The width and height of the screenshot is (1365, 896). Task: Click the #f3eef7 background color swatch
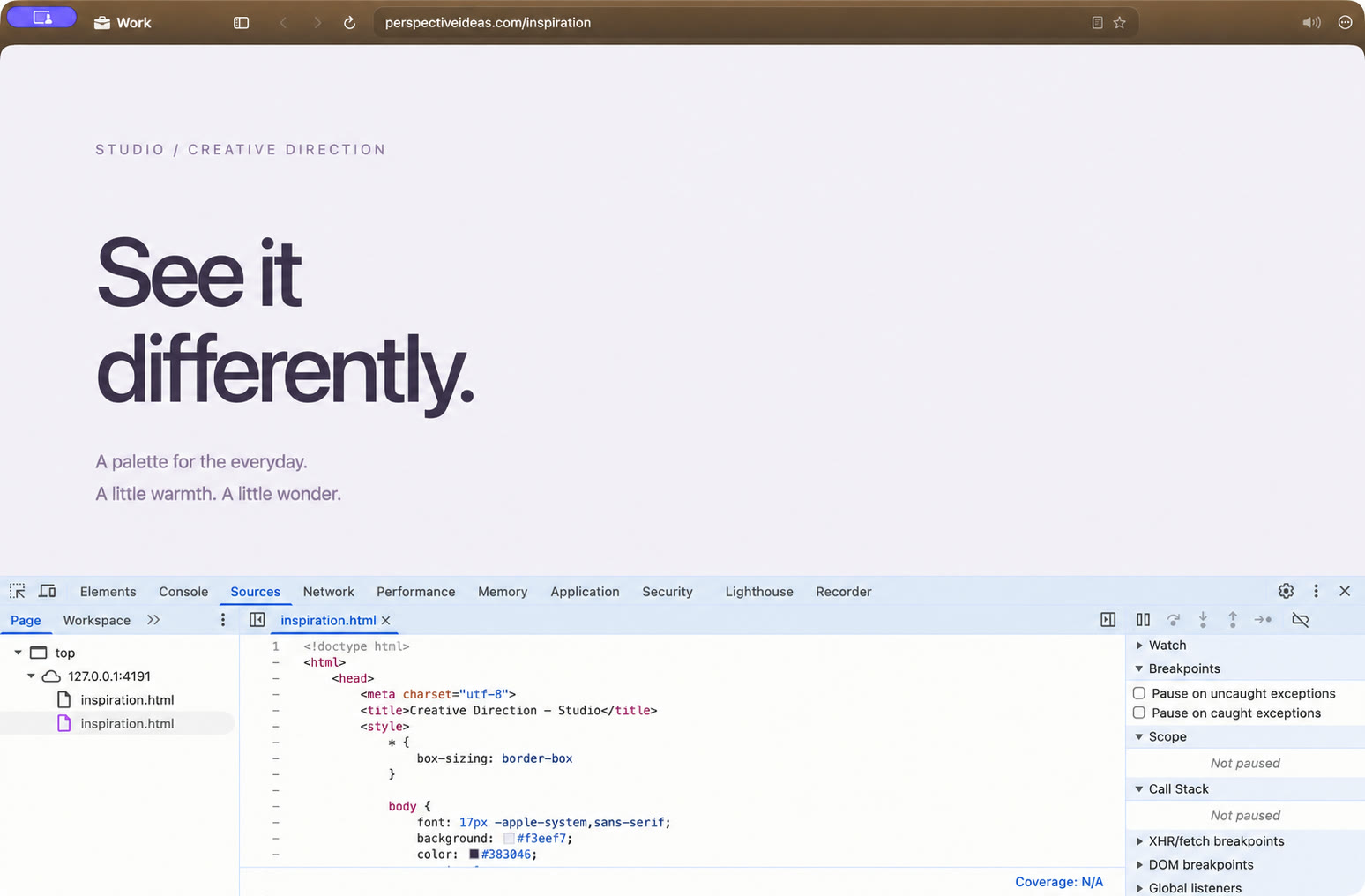coord(509,839)
